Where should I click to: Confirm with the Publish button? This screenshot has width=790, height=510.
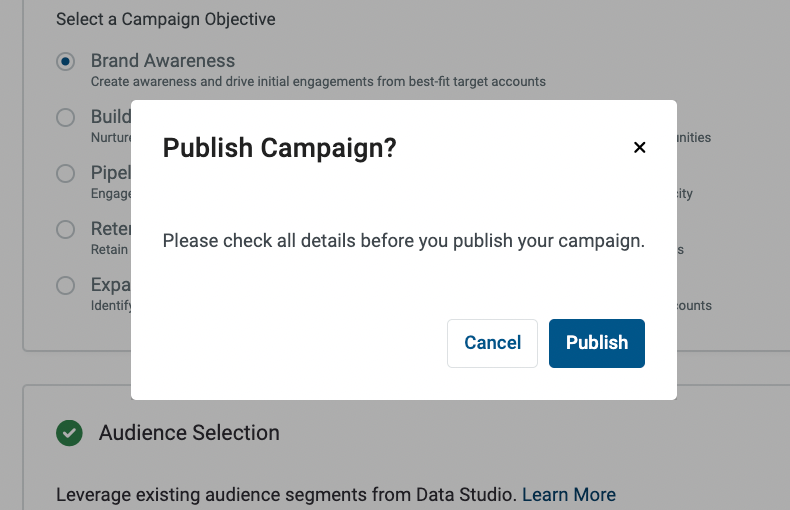597,343
